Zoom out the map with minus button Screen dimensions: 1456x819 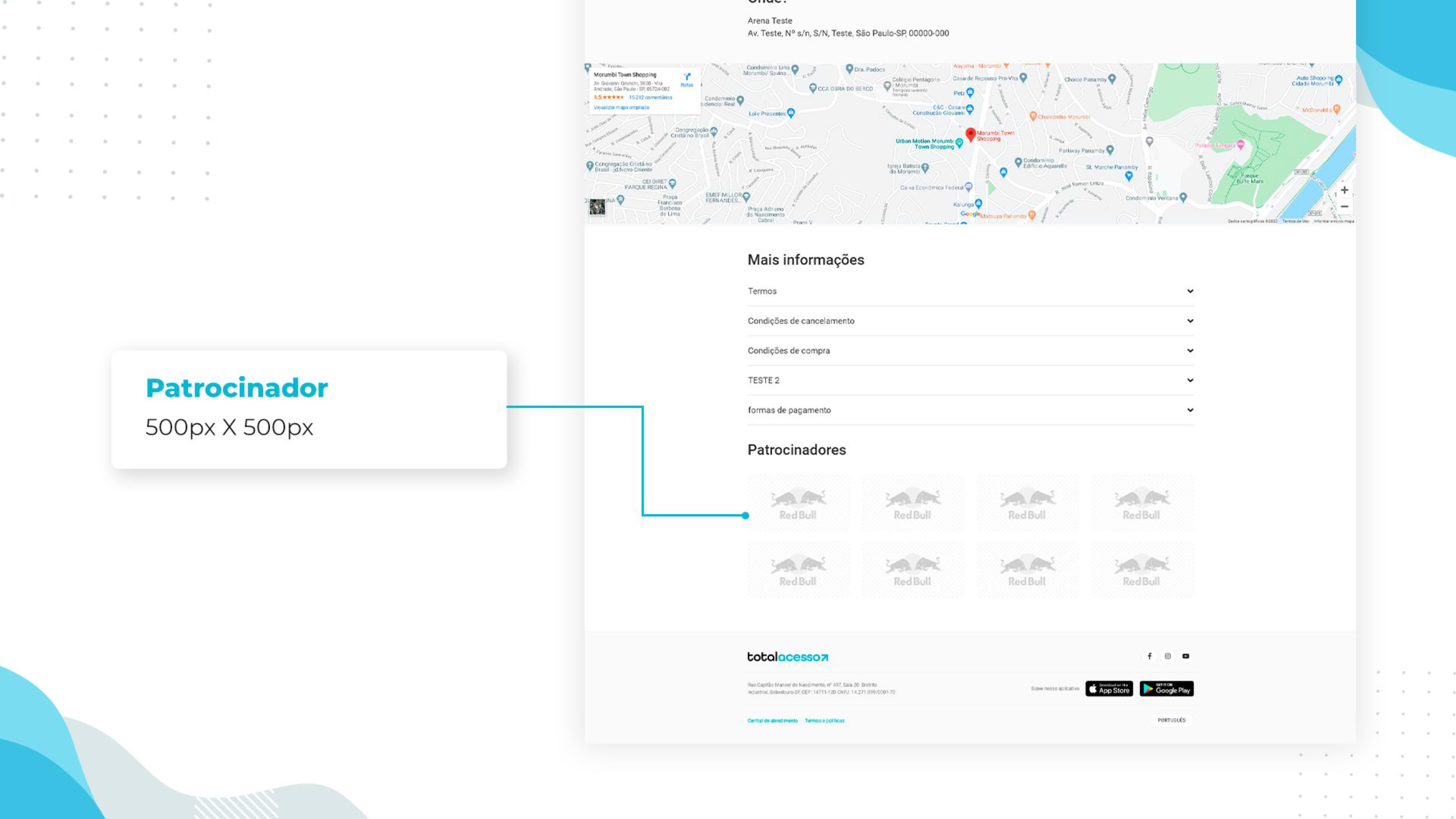tap(1345, 206)
